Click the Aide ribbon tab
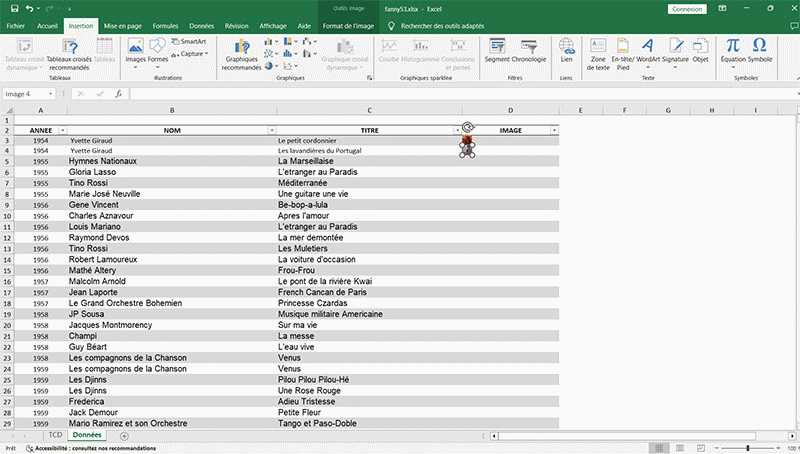 tap(304, 26)
